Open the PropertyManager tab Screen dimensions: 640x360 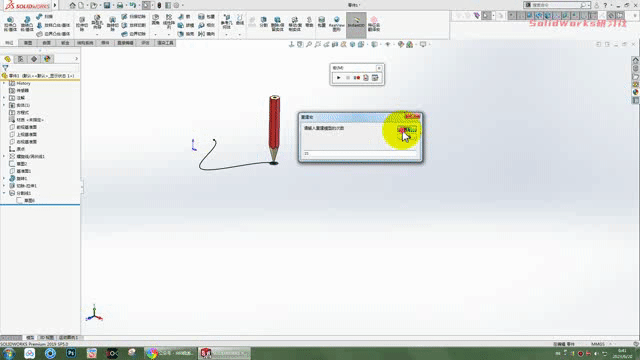tap(21, 59)
